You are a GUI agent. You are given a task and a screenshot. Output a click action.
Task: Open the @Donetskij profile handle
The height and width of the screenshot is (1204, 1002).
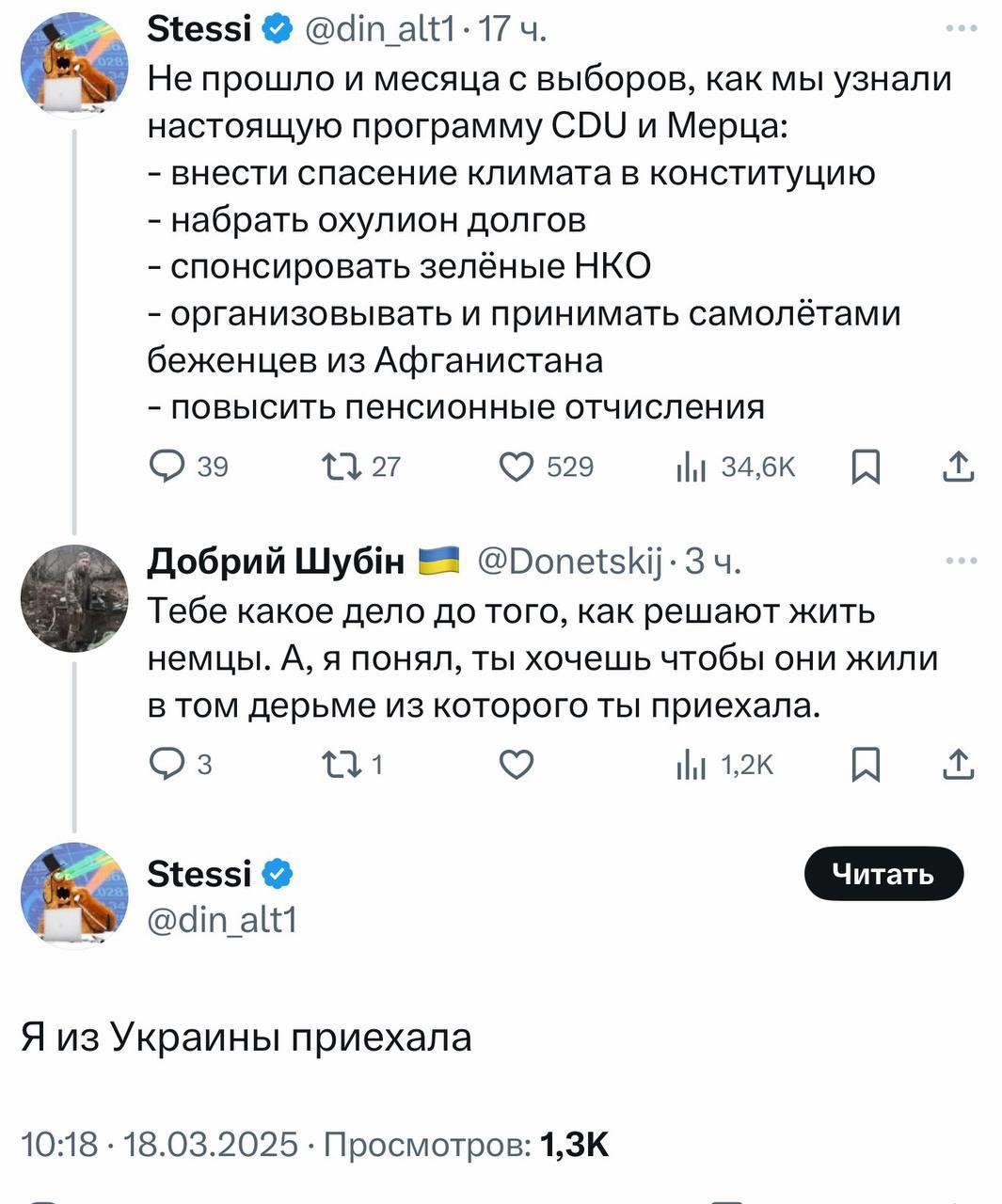point(570,562)
